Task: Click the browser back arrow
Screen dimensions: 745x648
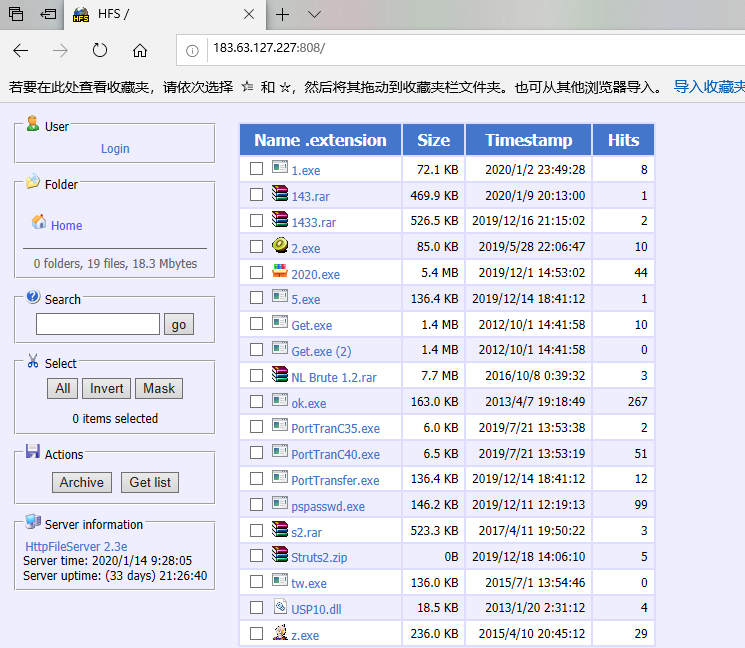Action: pyautogui.click(x=21, y=50)
